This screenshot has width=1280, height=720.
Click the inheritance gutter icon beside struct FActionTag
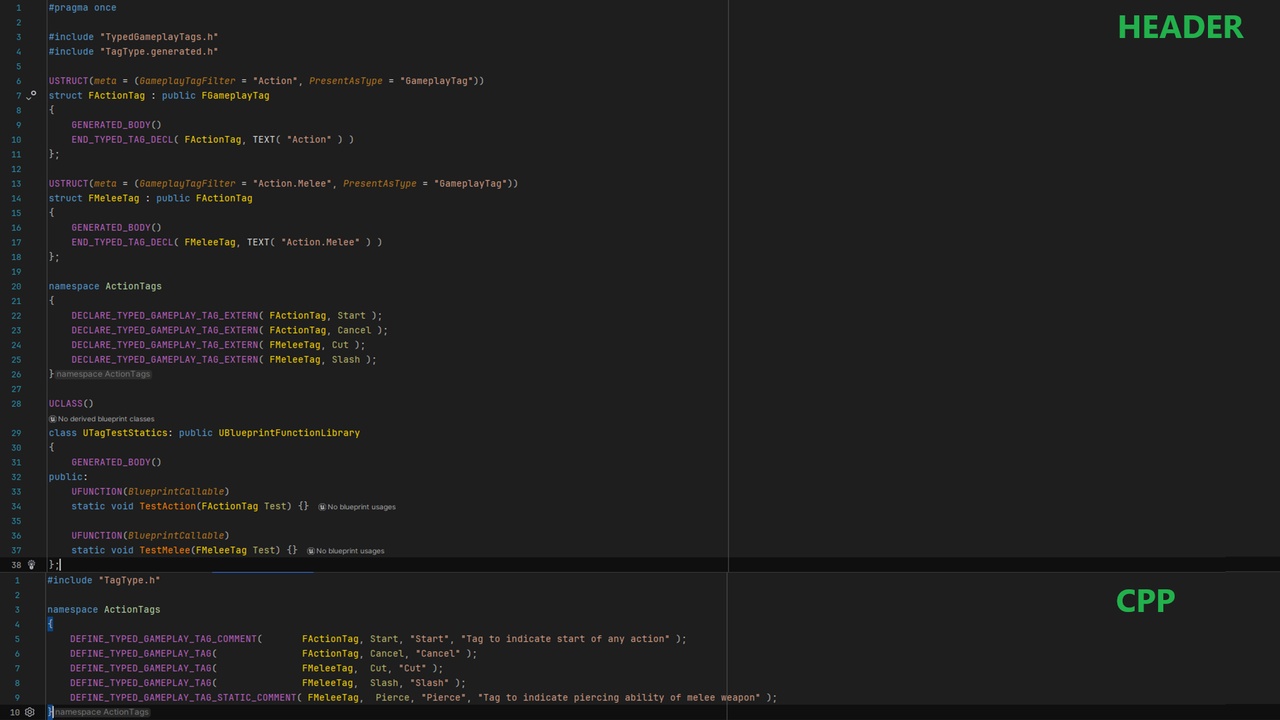[31, 95]
